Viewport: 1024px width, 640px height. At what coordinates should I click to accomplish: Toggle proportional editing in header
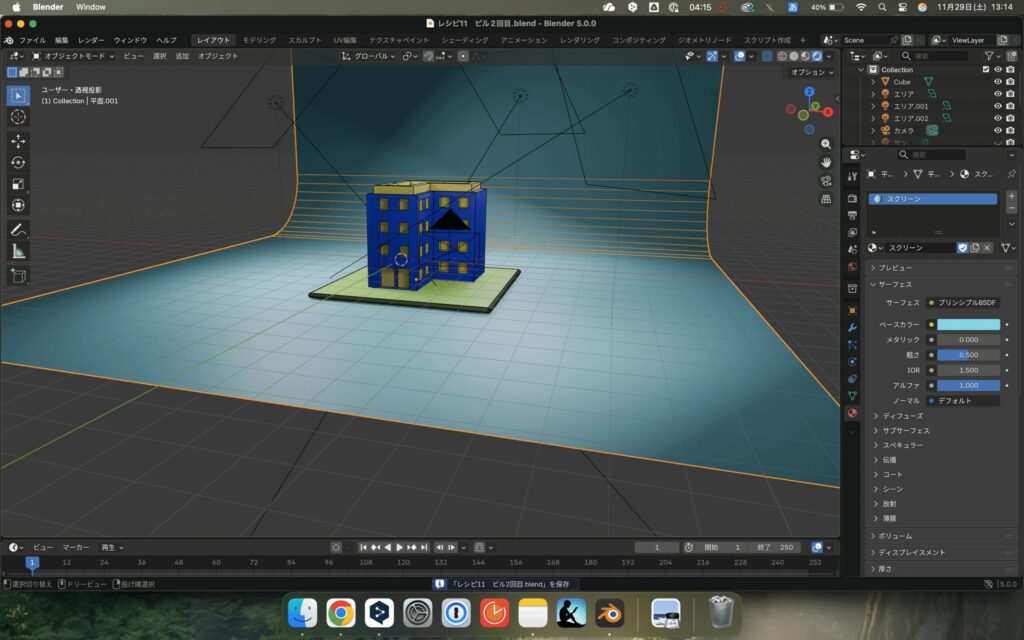point(463,56)
